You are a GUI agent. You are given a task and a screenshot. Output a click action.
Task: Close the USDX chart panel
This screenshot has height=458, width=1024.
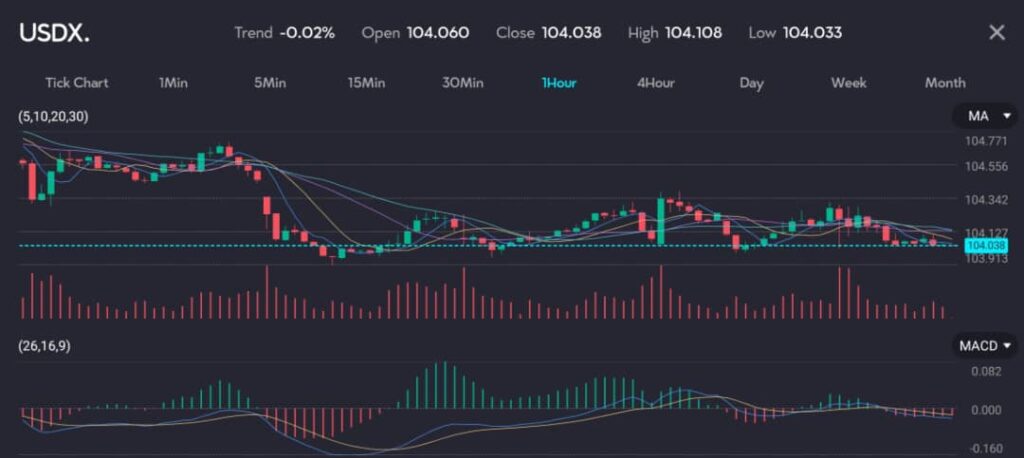click(x=996, y=33)
